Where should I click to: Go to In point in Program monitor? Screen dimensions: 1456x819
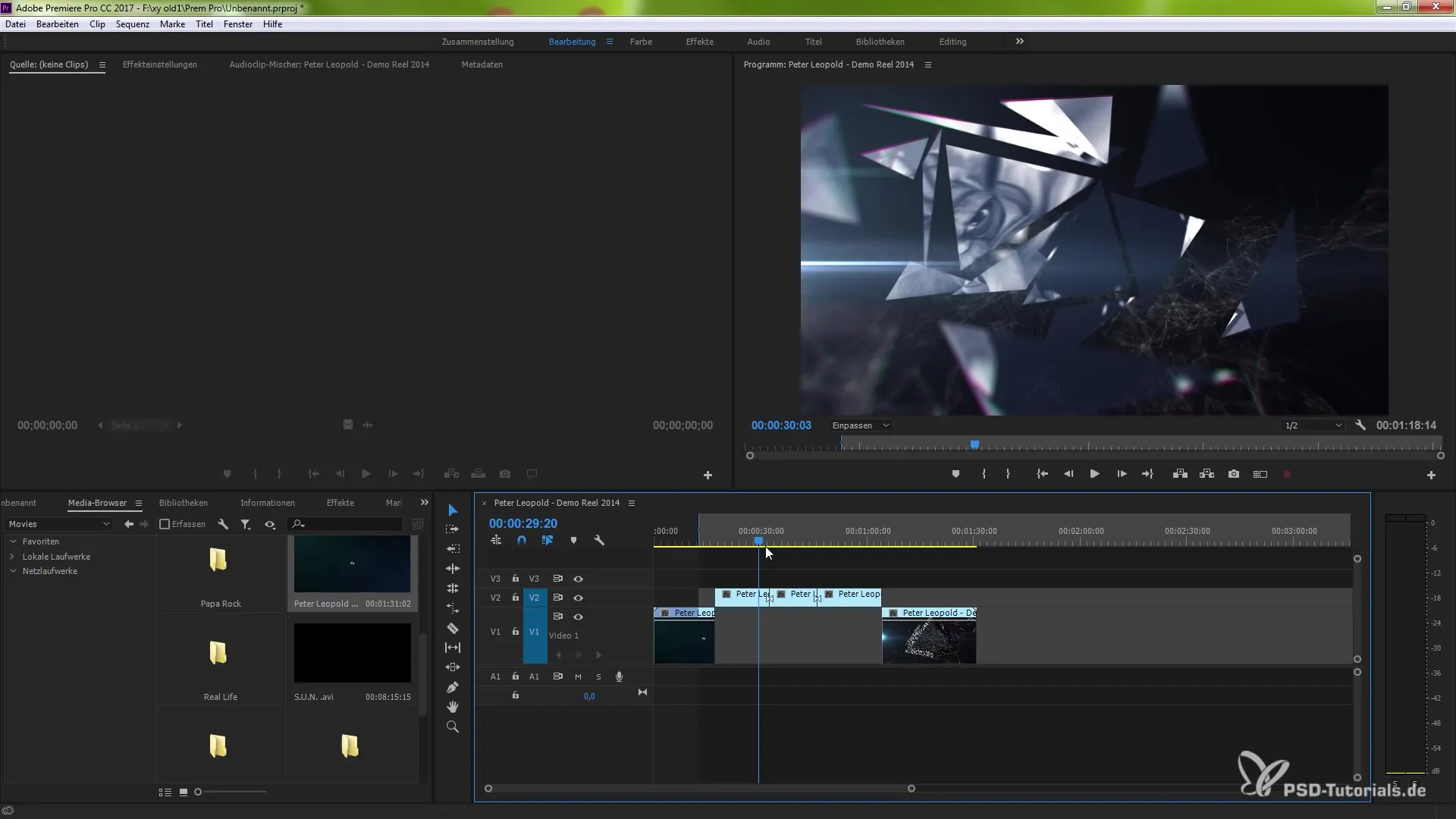1043,474
